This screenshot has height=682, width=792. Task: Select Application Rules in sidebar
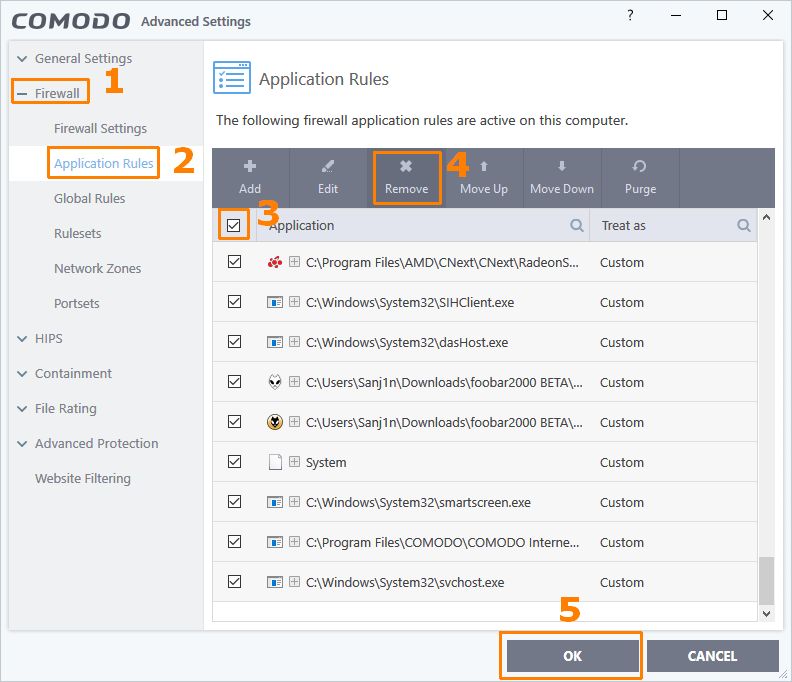[104, 163]
